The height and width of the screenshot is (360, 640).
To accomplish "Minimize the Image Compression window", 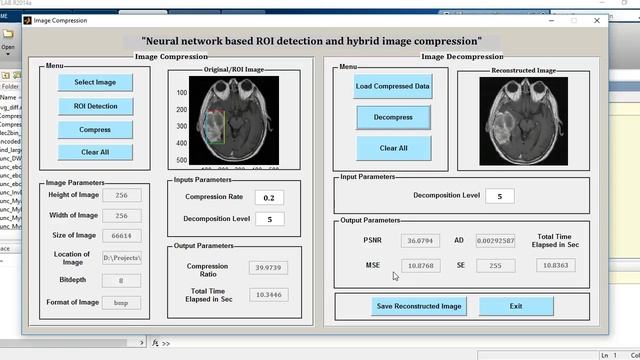I will (x=551, y=20).
